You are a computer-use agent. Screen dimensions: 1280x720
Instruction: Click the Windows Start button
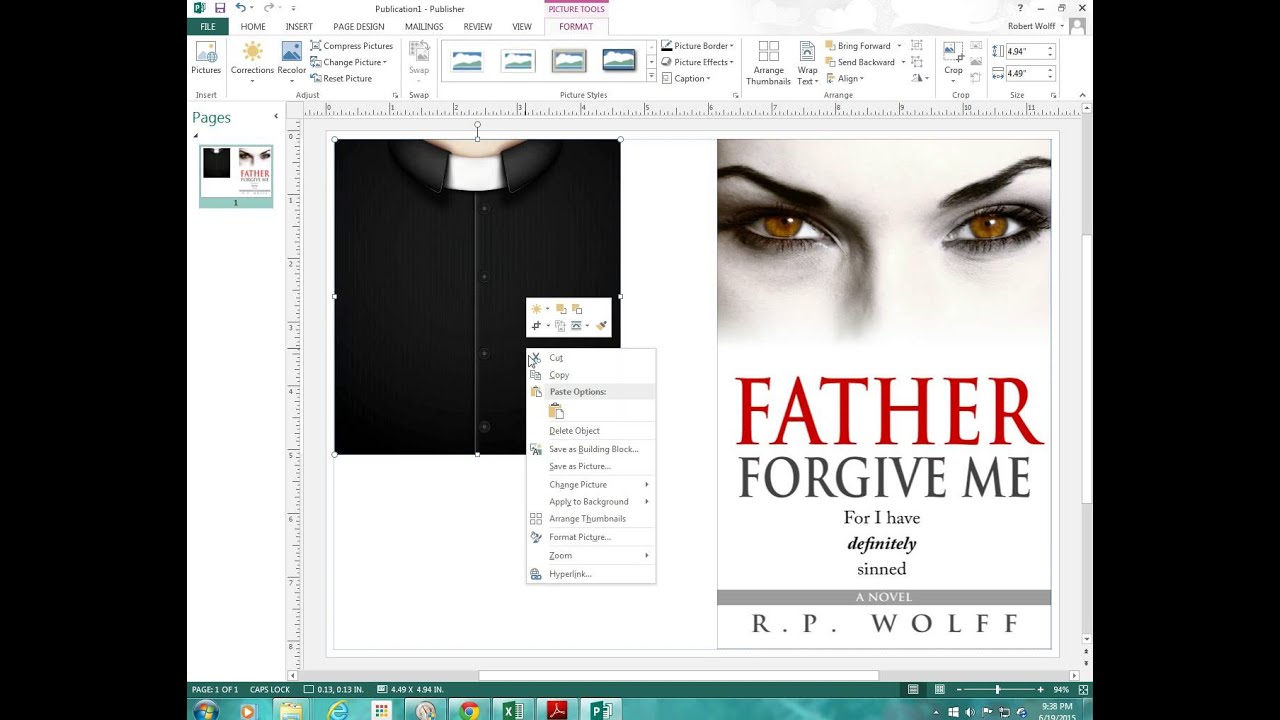pyautogui.click(x=206, y=711)
